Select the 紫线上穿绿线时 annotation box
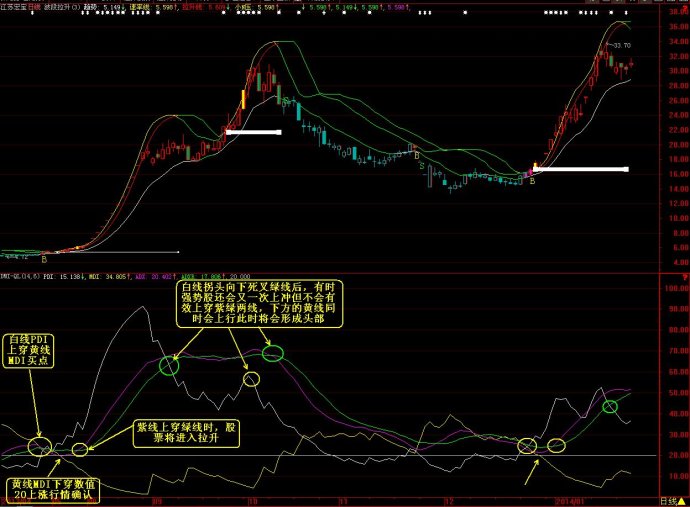 pyautogui.click(x=186, y=433)
